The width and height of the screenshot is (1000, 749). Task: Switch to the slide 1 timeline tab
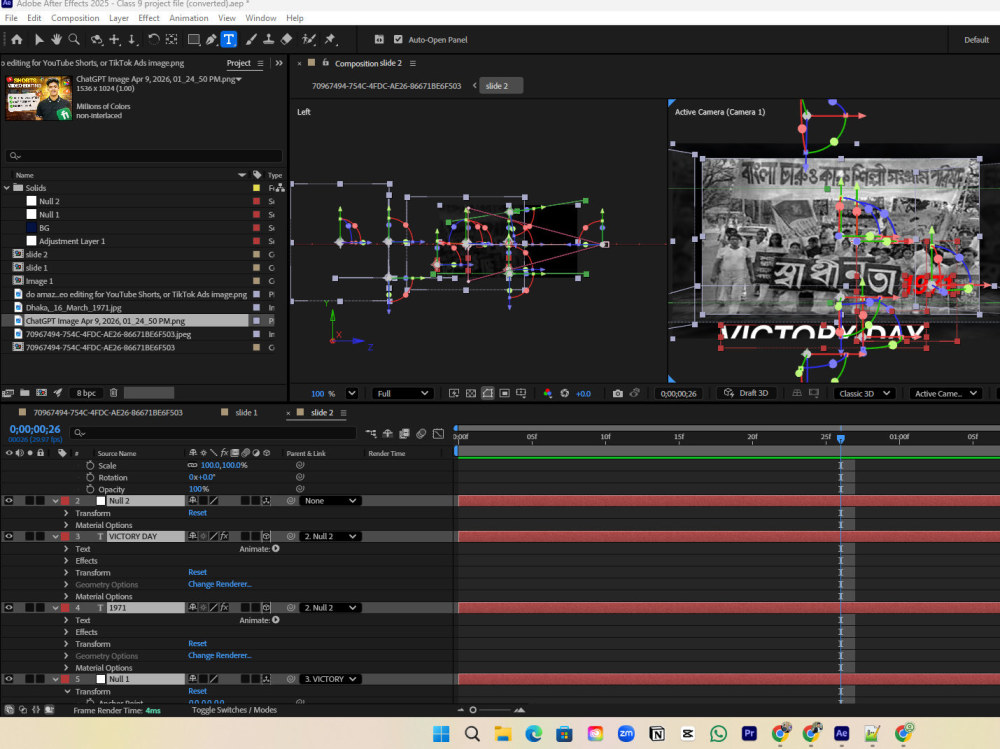246,413
